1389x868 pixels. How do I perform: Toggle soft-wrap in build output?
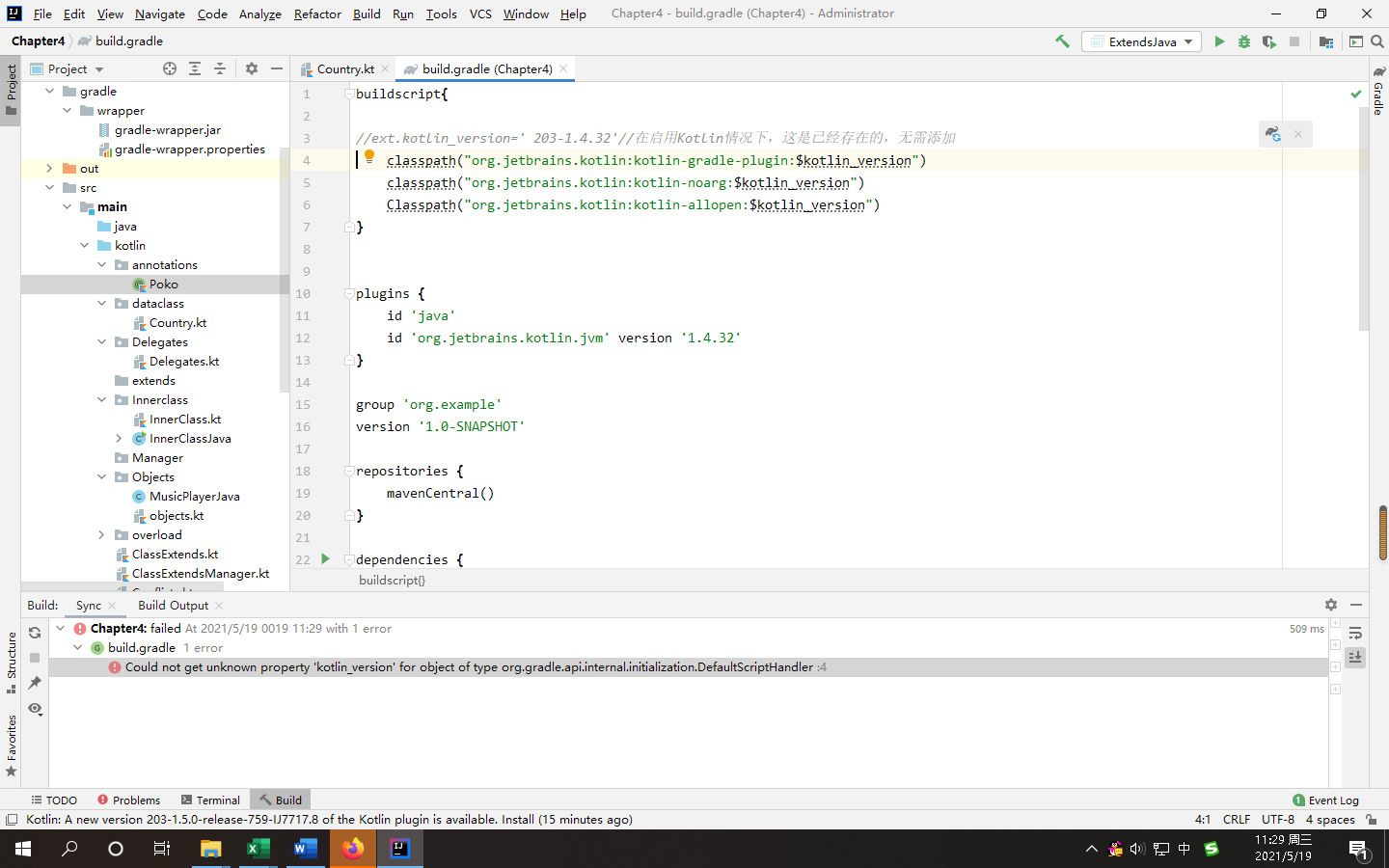[1355, 633]
